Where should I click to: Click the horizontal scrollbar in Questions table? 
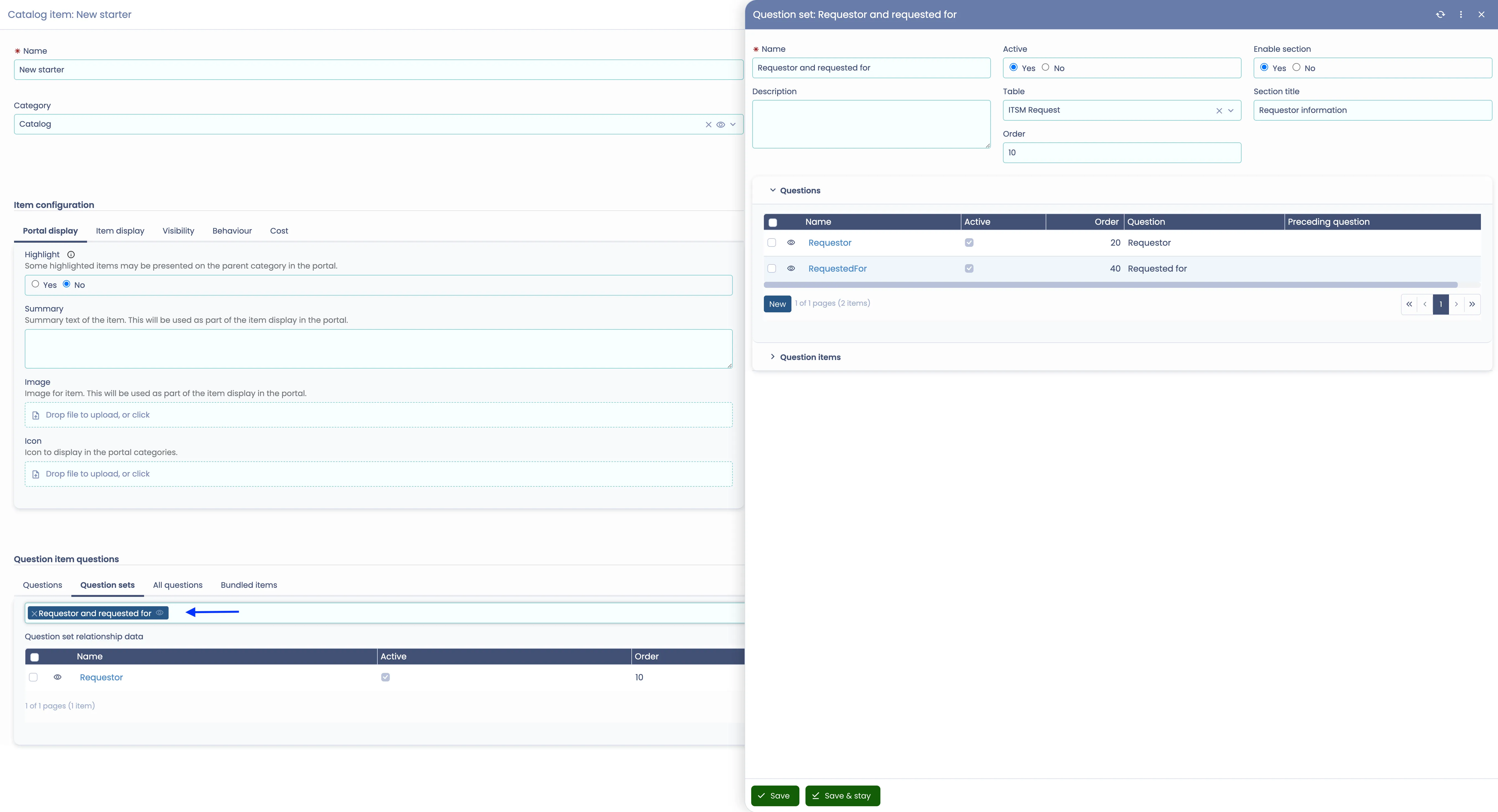1111,285
